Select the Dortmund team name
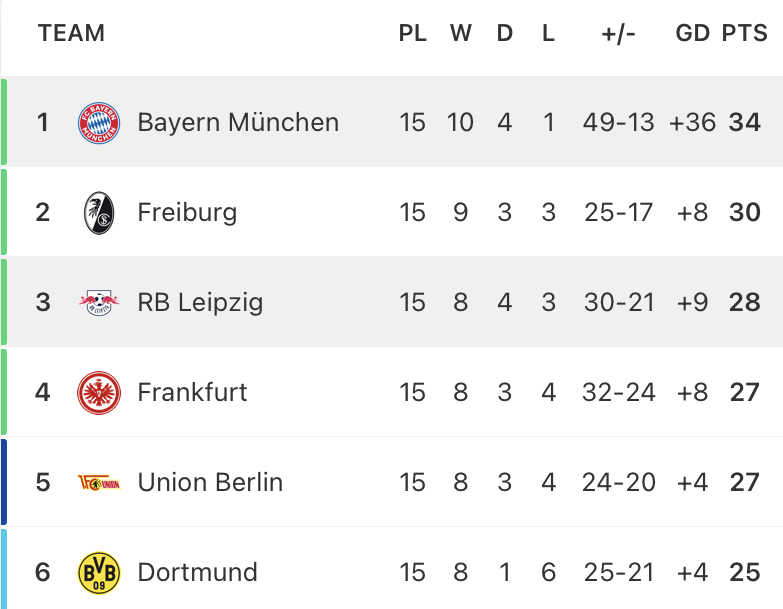The width and height of the screenshot is (783, 609). [198, 572]
